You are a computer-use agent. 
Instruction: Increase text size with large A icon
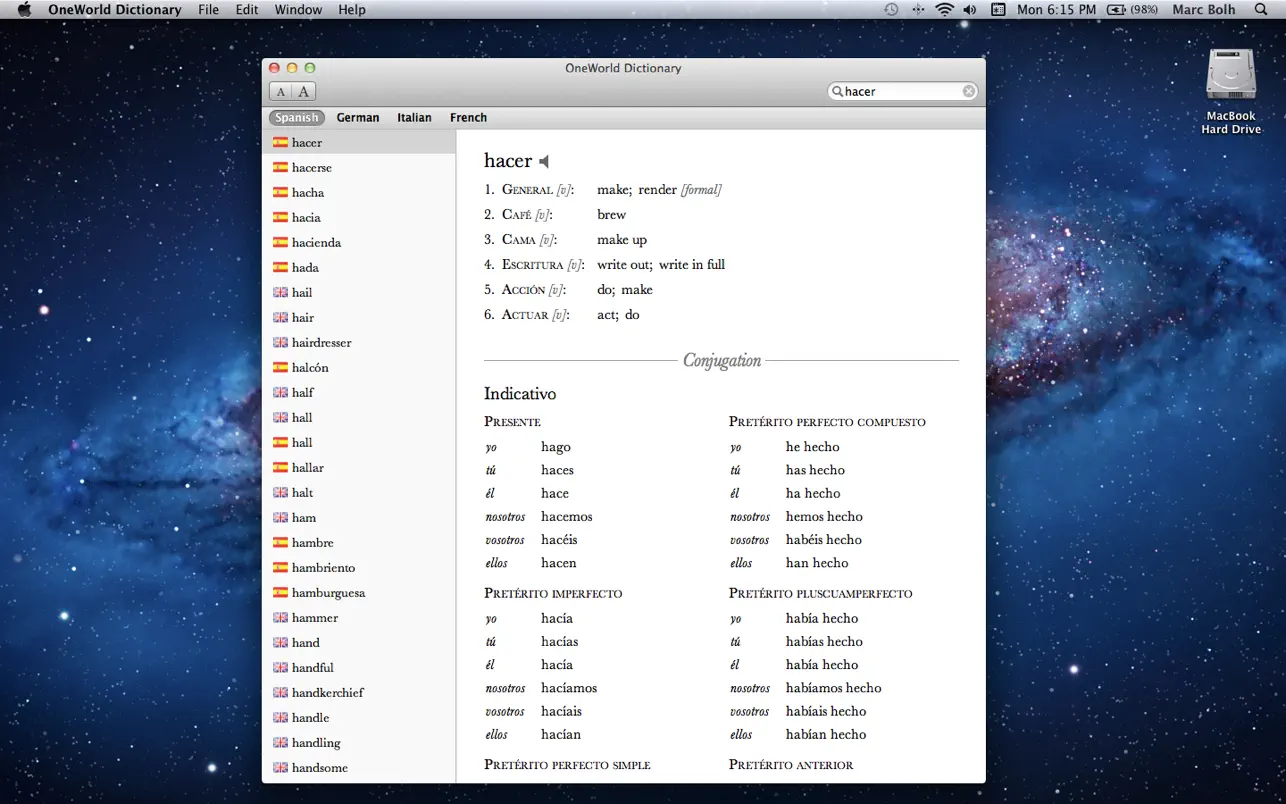coord(302,91)
